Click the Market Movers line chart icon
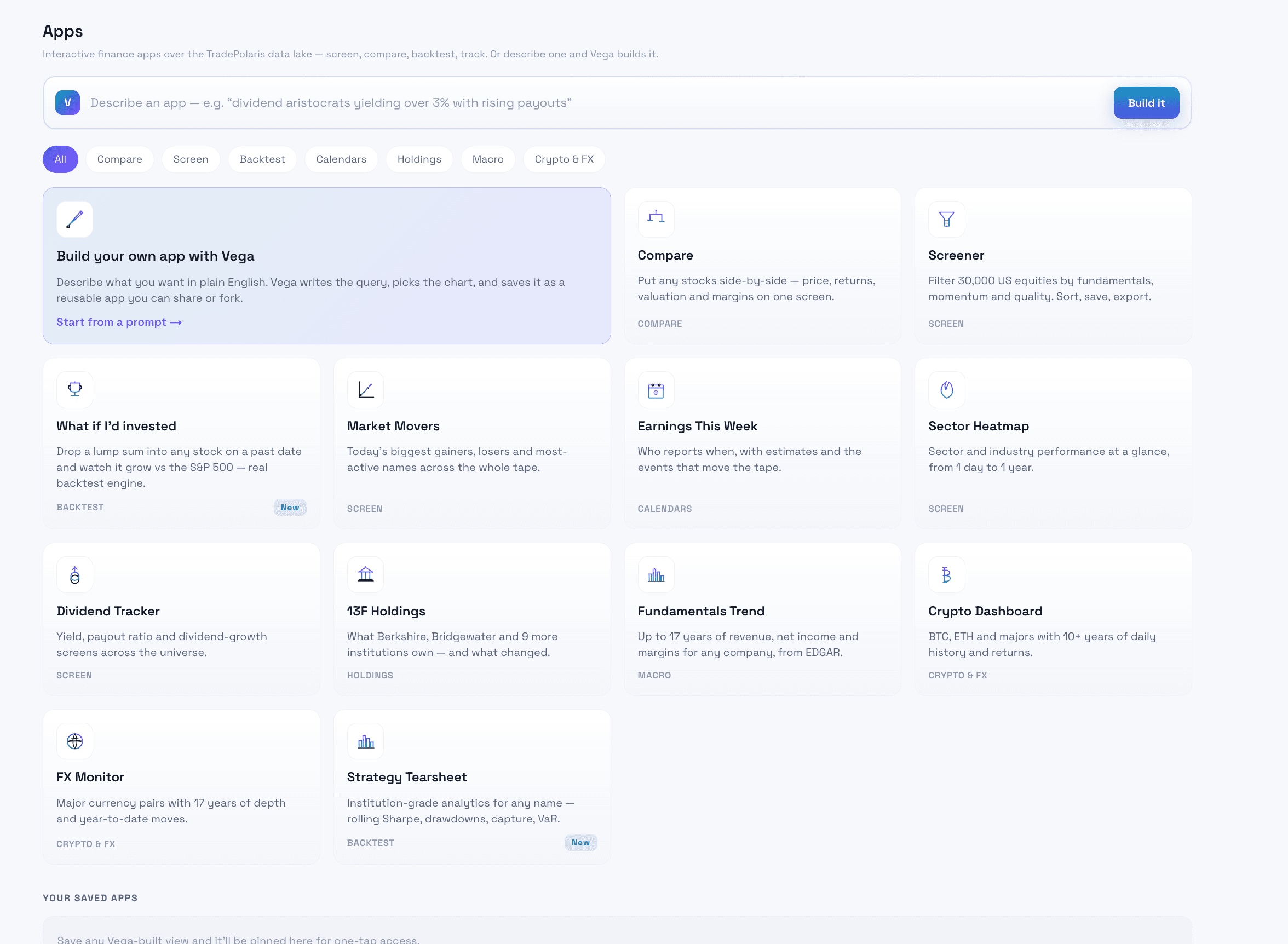Screen dimensions: 1288x944 tap(366, 390)
